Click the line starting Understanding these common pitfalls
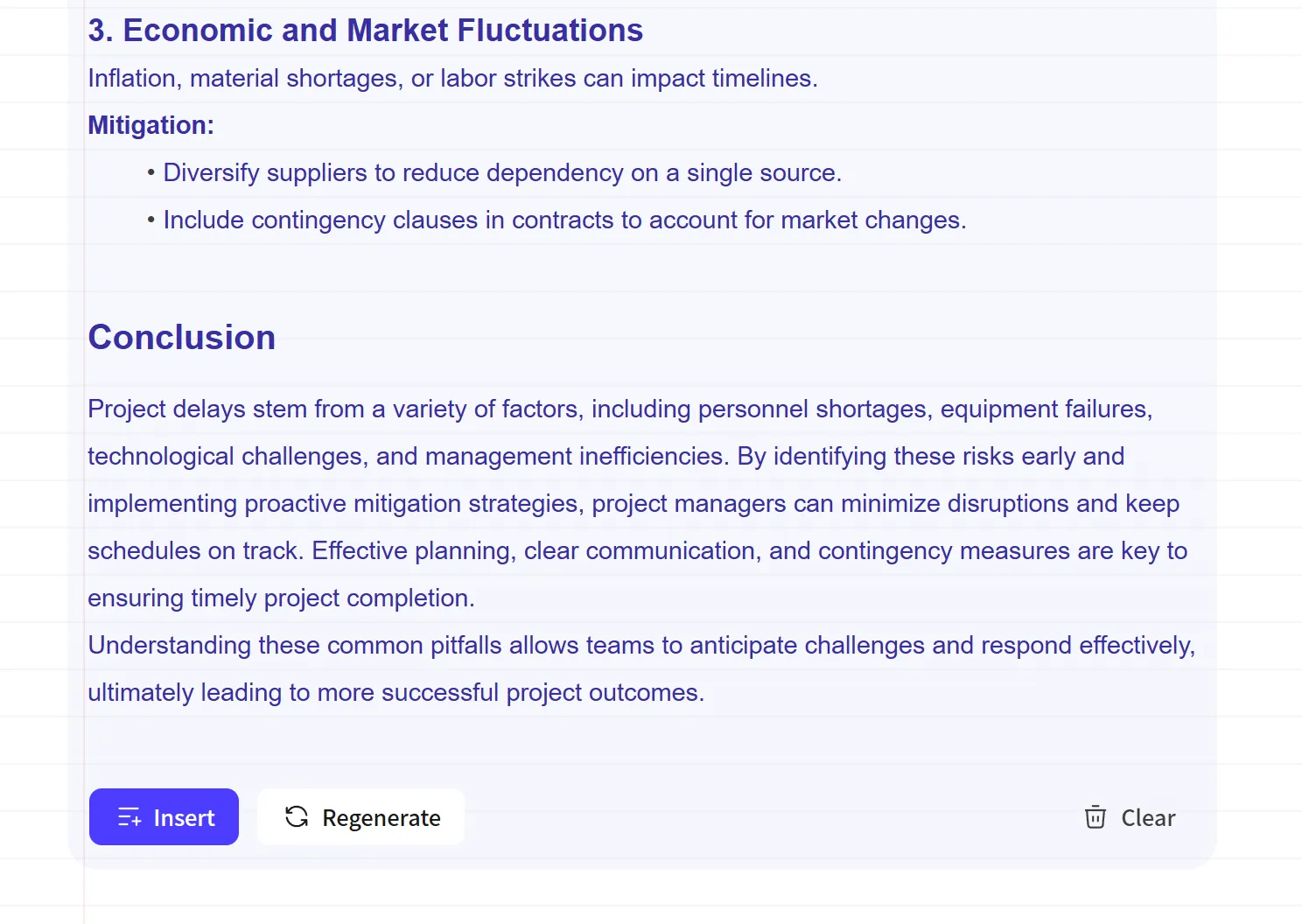 641,645
